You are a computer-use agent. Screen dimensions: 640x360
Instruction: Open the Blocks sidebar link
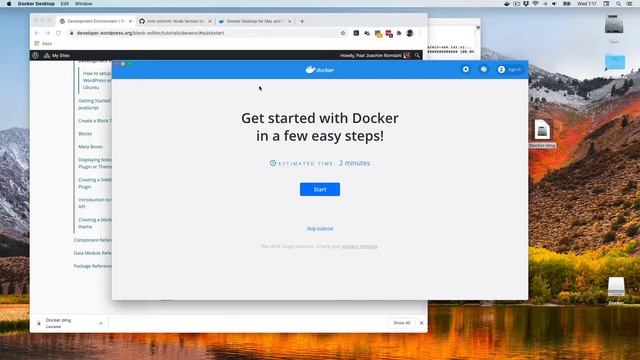click(85, 134)
